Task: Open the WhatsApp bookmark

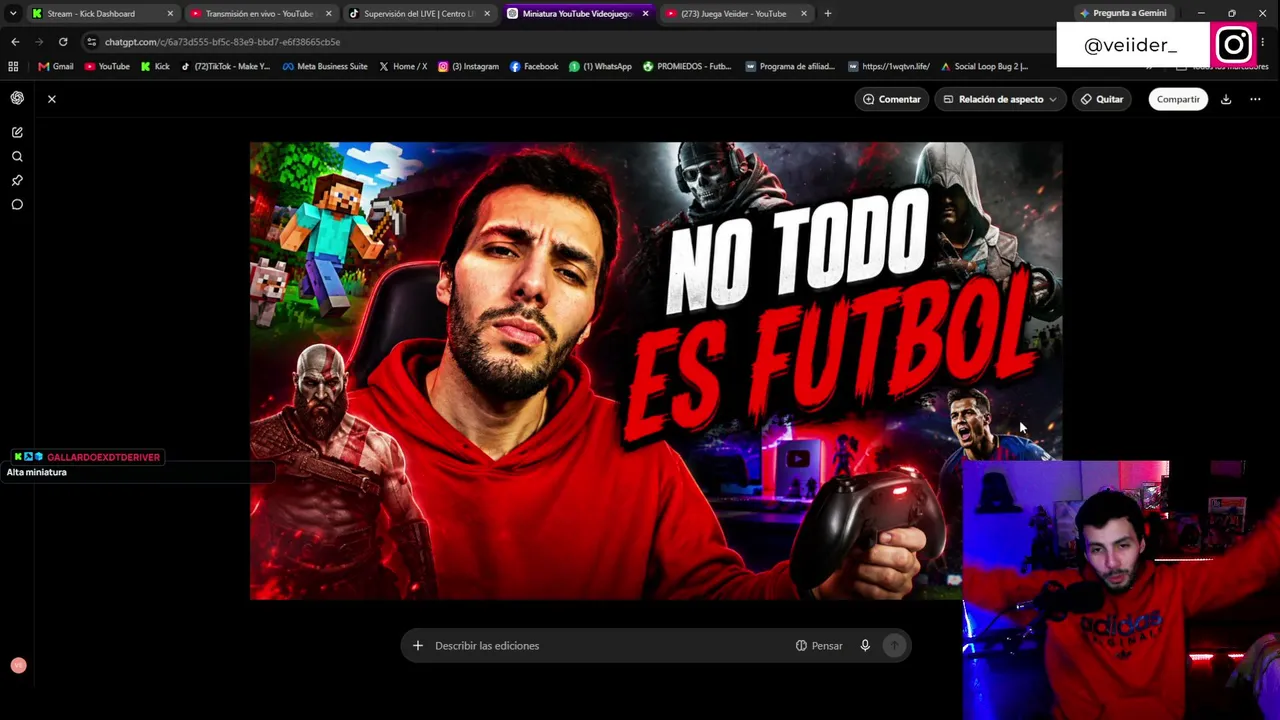Action: [x=600, y=66]
